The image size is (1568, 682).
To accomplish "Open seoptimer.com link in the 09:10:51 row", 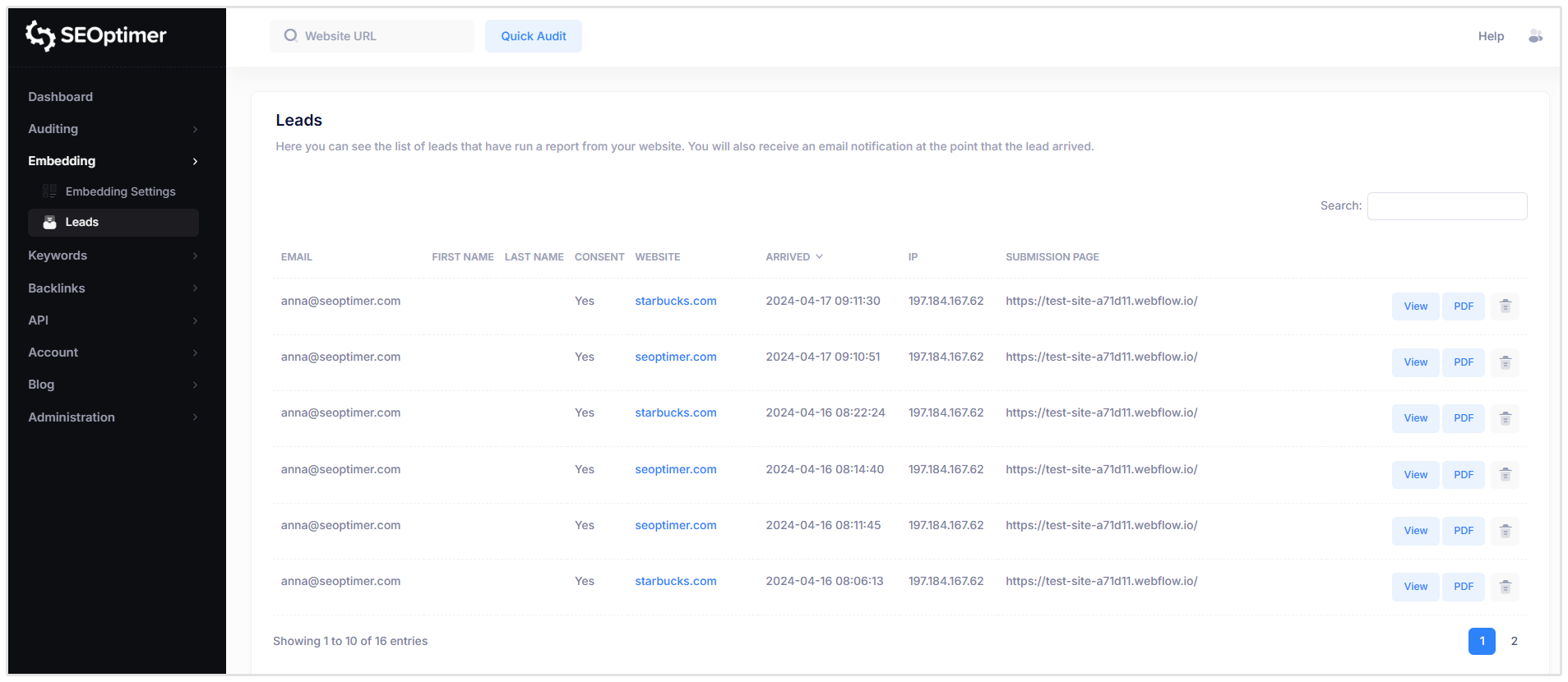I will 676,357.
